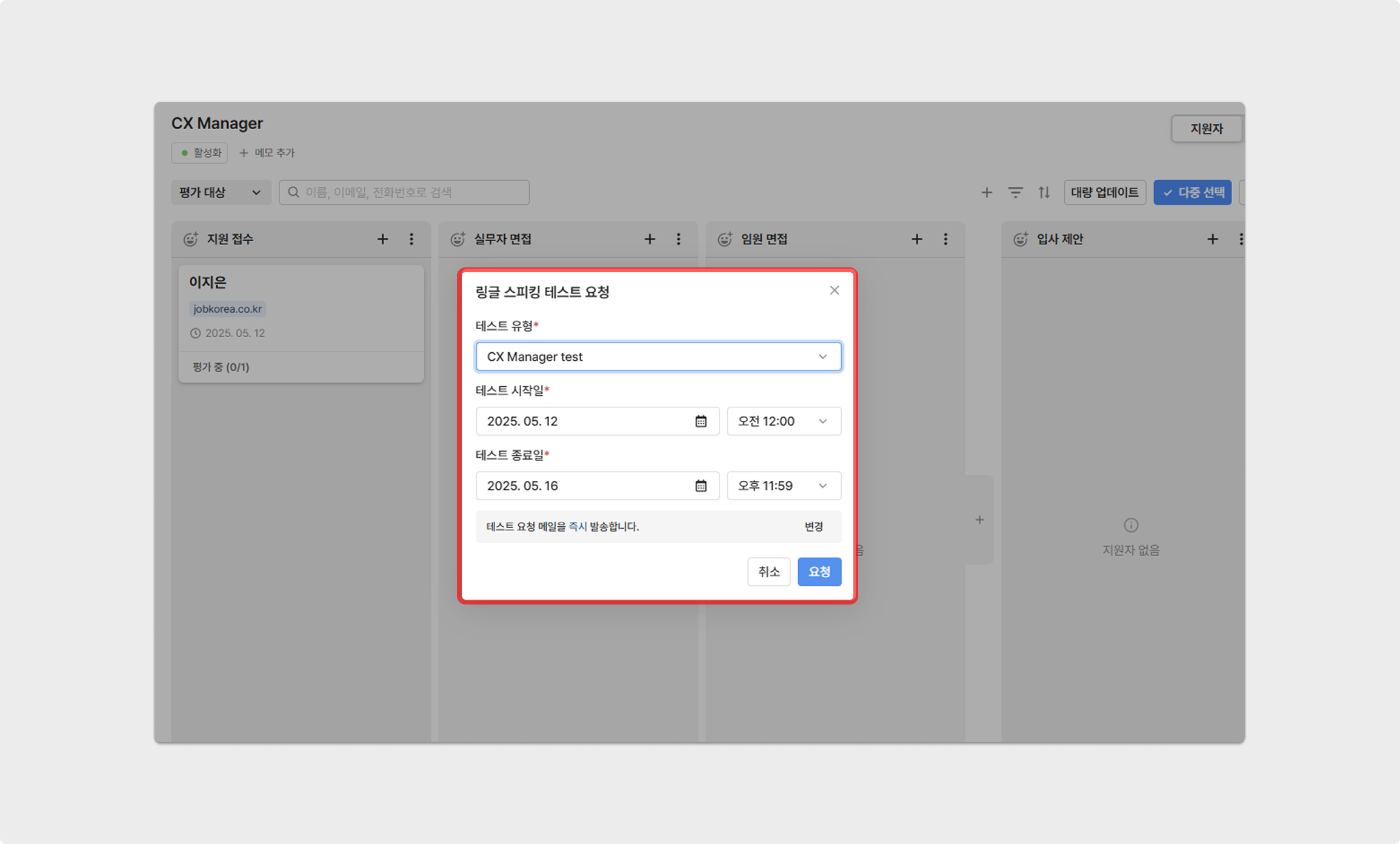Click the smiley icon next to 입사 제안
1400x844 pixels.
point(1021,239)
